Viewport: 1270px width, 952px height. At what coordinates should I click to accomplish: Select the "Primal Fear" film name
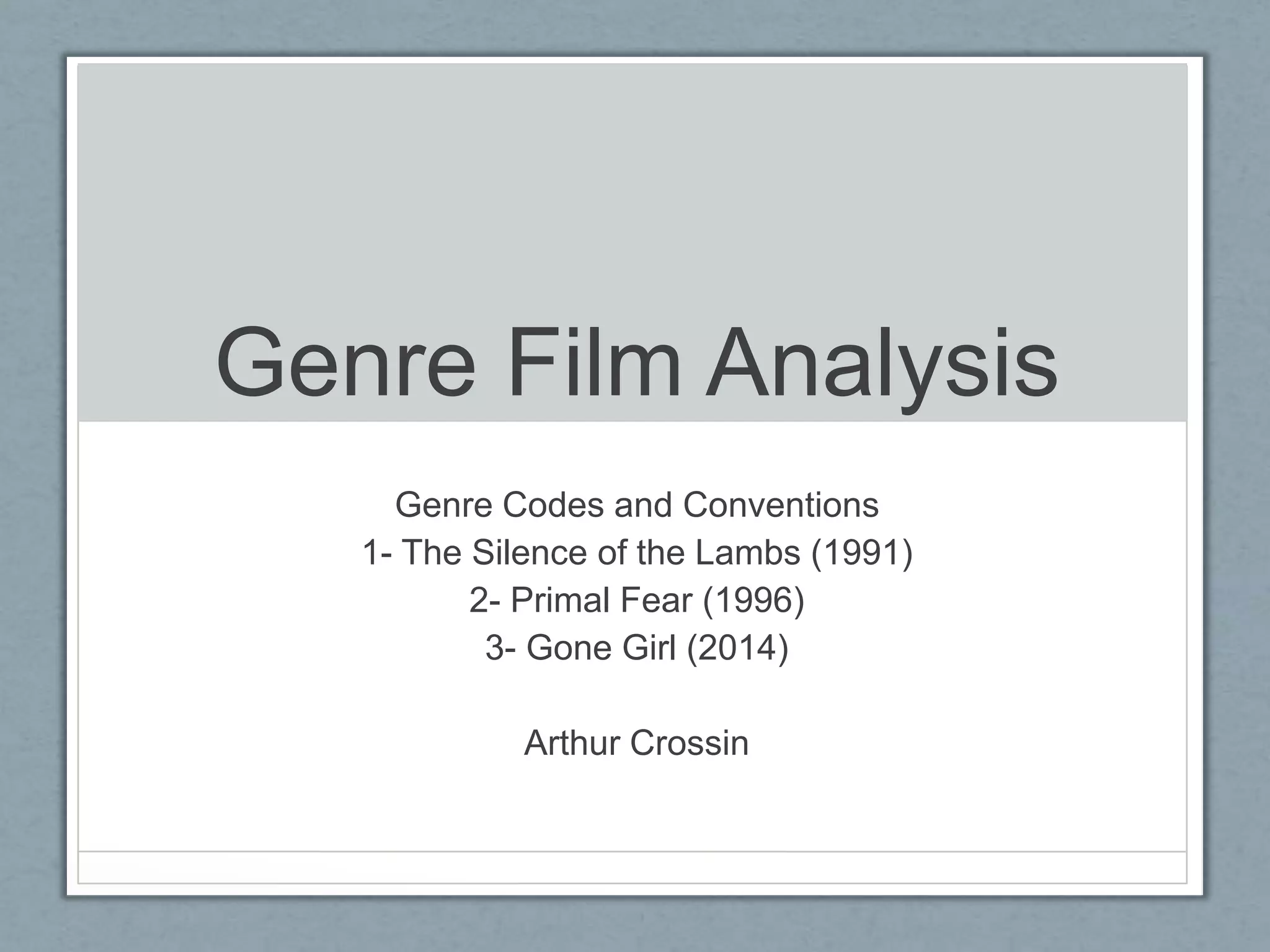(x=601, y=600)
